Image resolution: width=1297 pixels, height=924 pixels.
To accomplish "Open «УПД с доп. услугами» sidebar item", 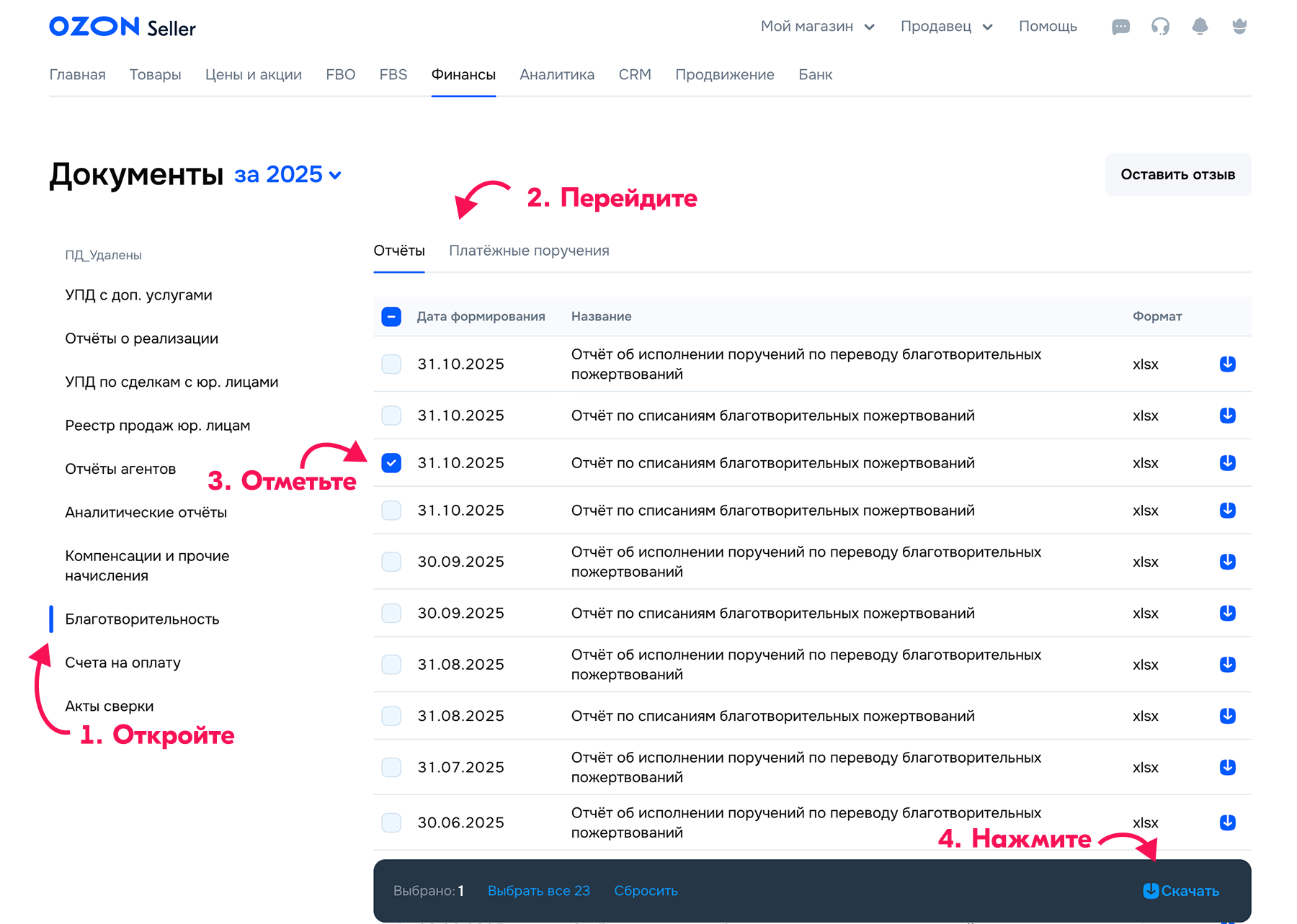I will coord(138,295).
